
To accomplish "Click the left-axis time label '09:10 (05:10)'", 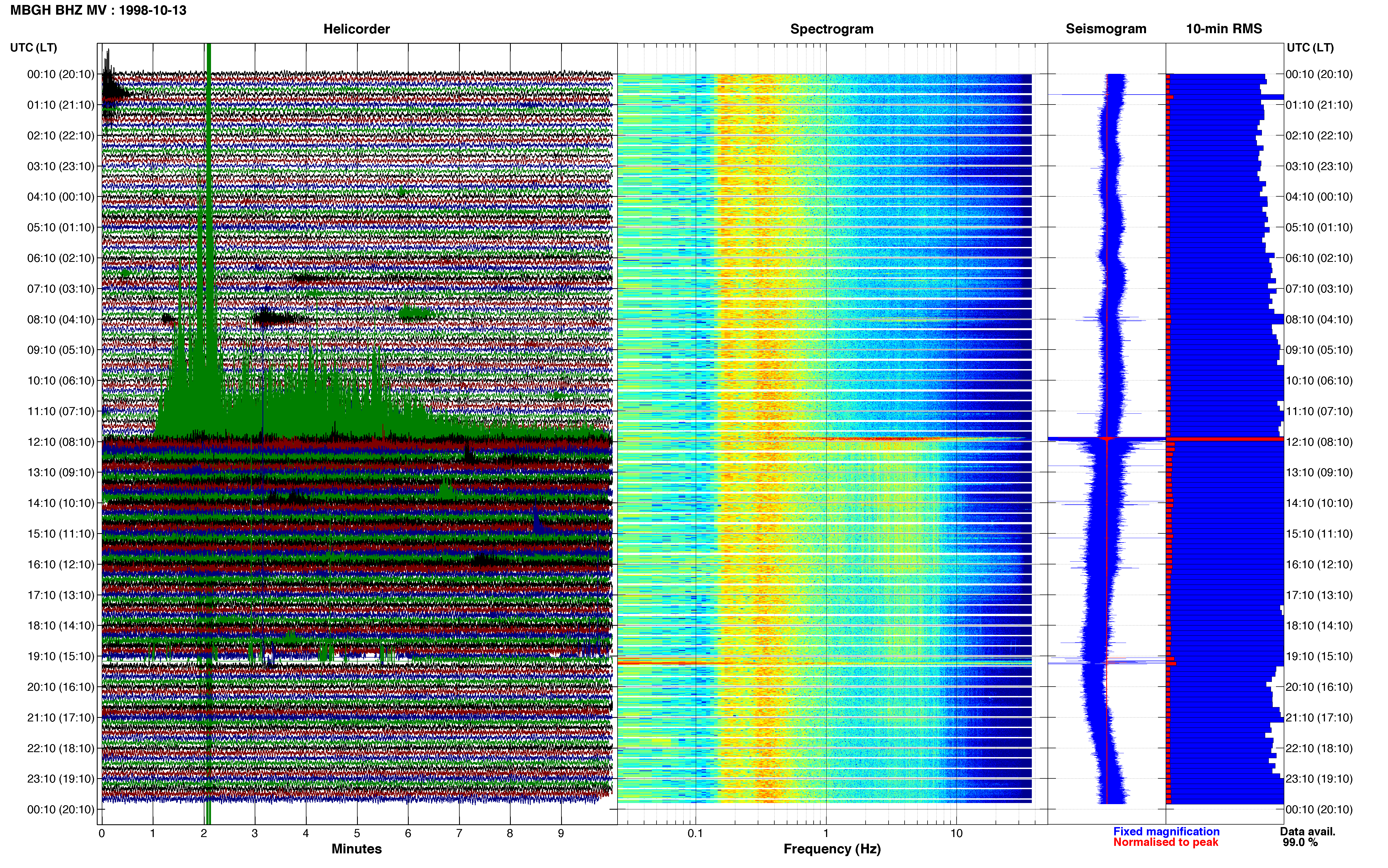I will coord(61,350).
